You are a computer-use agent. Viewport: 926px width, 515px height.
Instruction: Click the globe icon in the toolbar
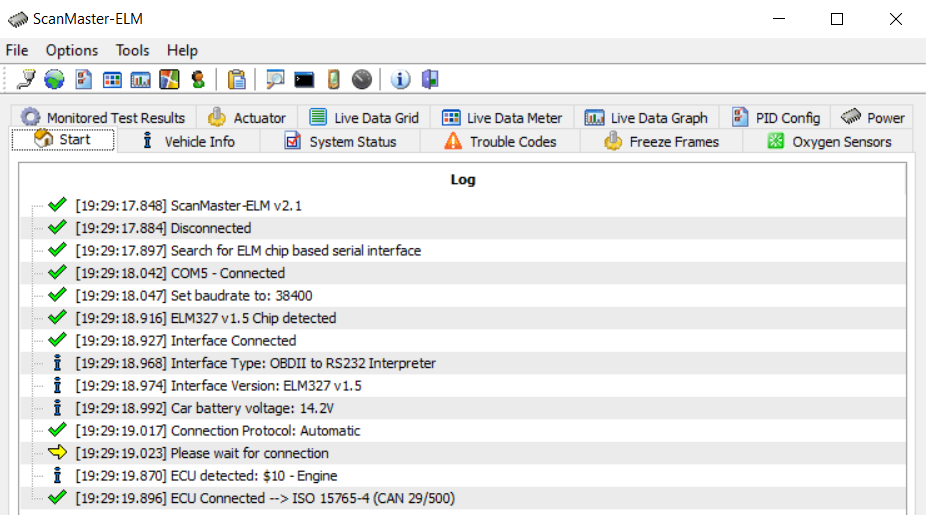54,79
